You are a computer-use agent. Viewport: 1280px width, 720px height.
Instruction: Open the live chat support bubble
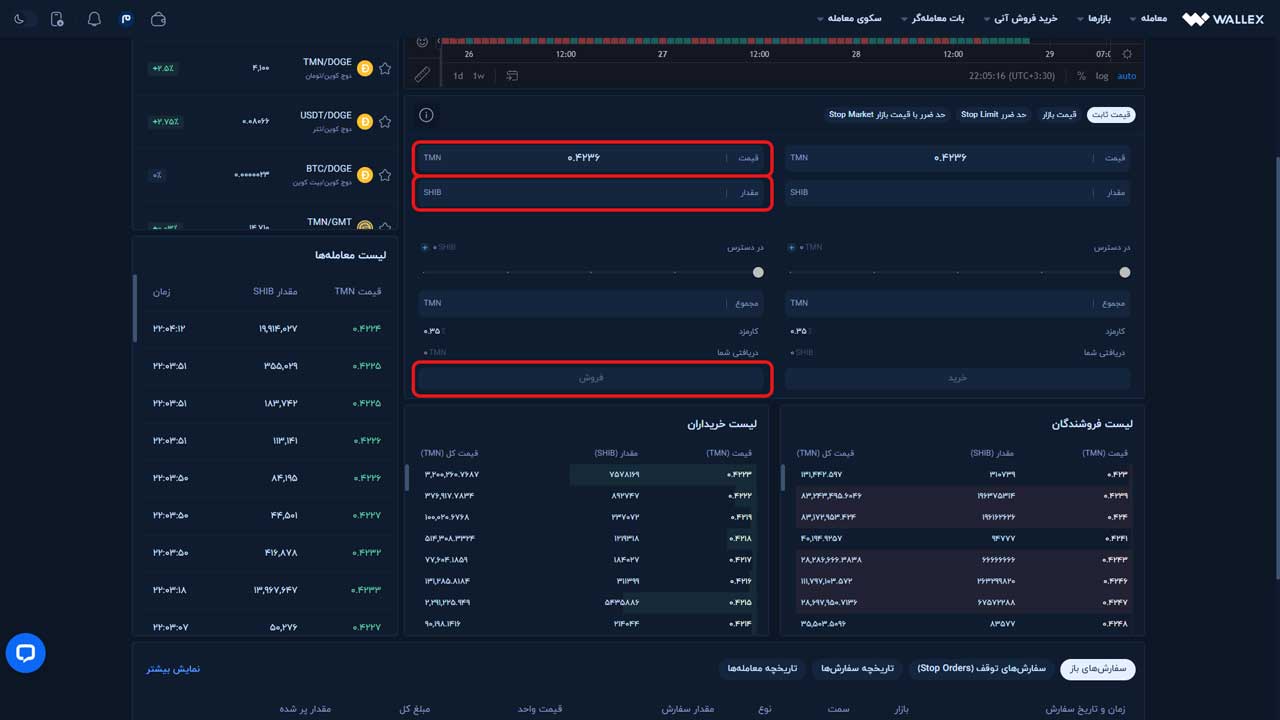[x=26, y=653]
